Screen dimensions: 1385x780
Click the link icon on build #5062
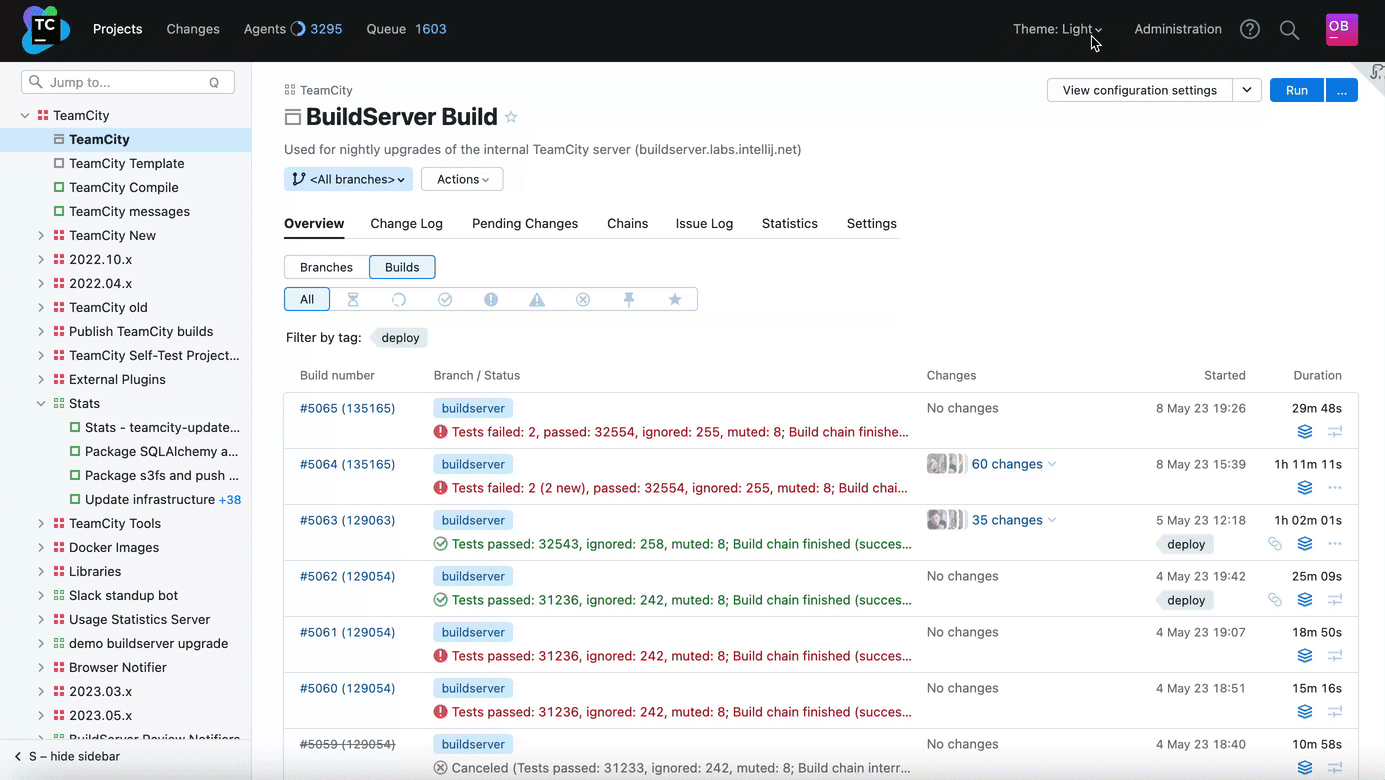pyautogui.click(x=1275, y=600)
